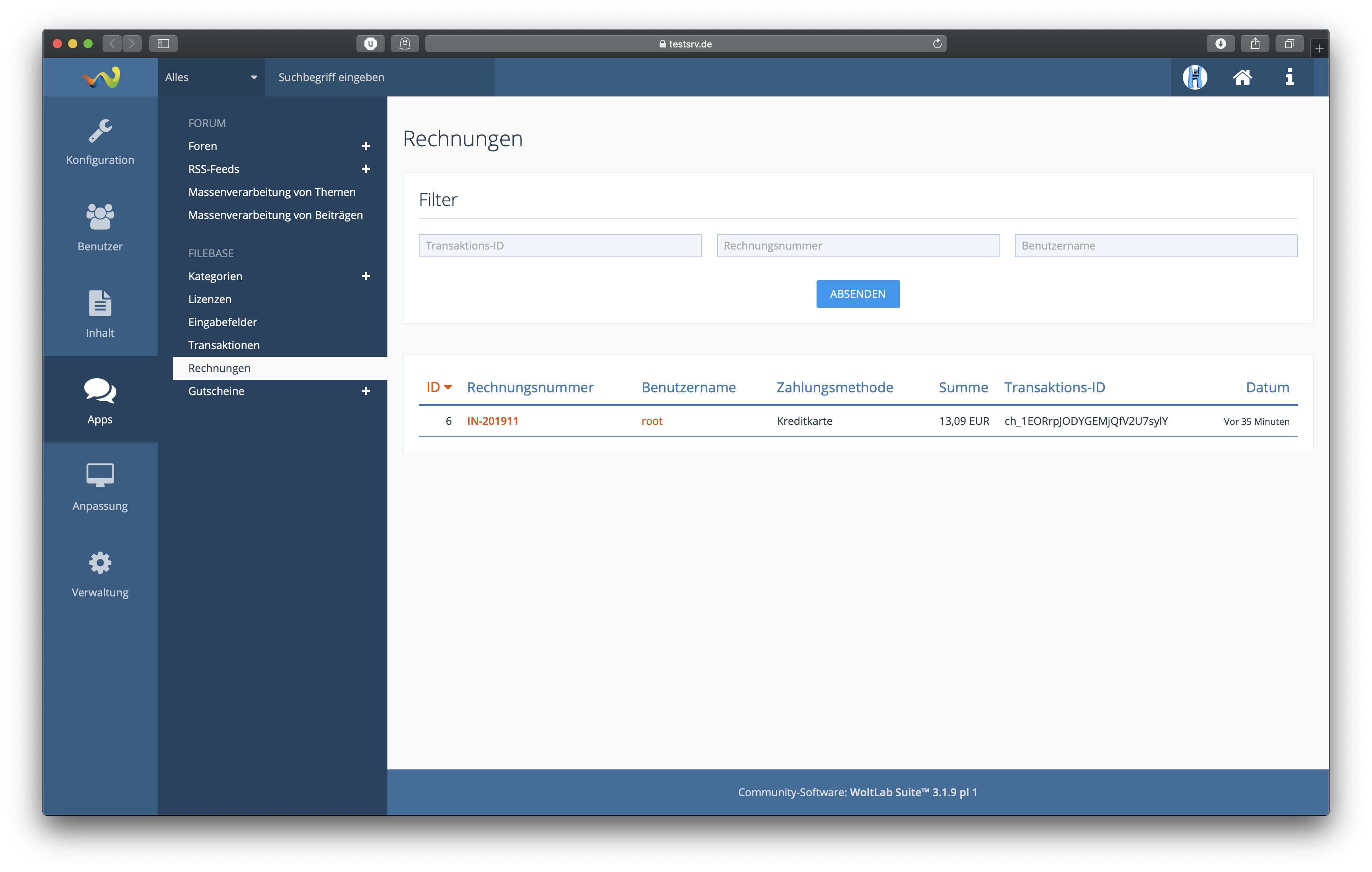The height and width of the screenshot is (872, 1372).
Task: Open the Benutzer users section
Action: point(100,227)
